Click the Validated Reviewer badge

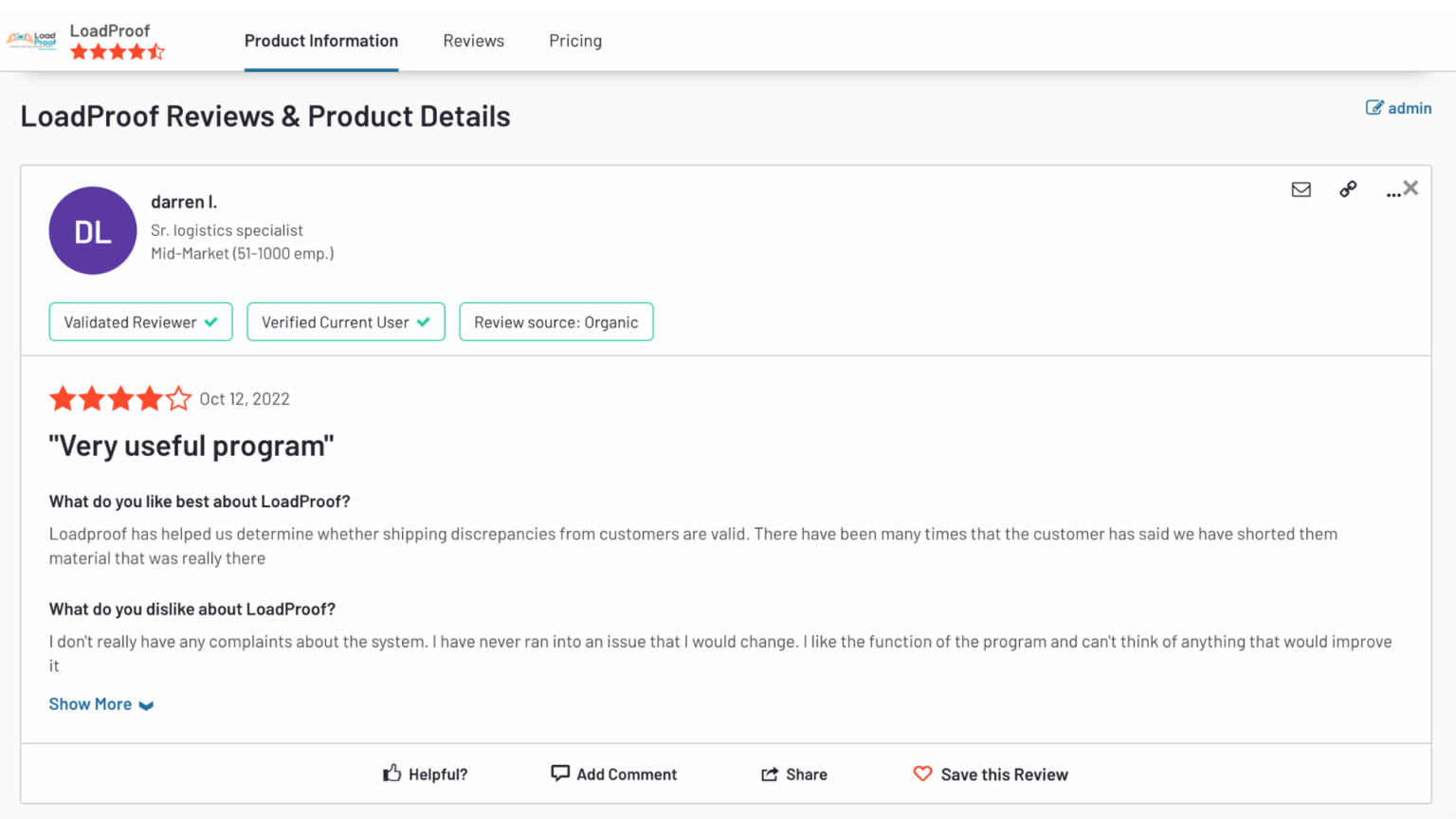click(140, 322)
